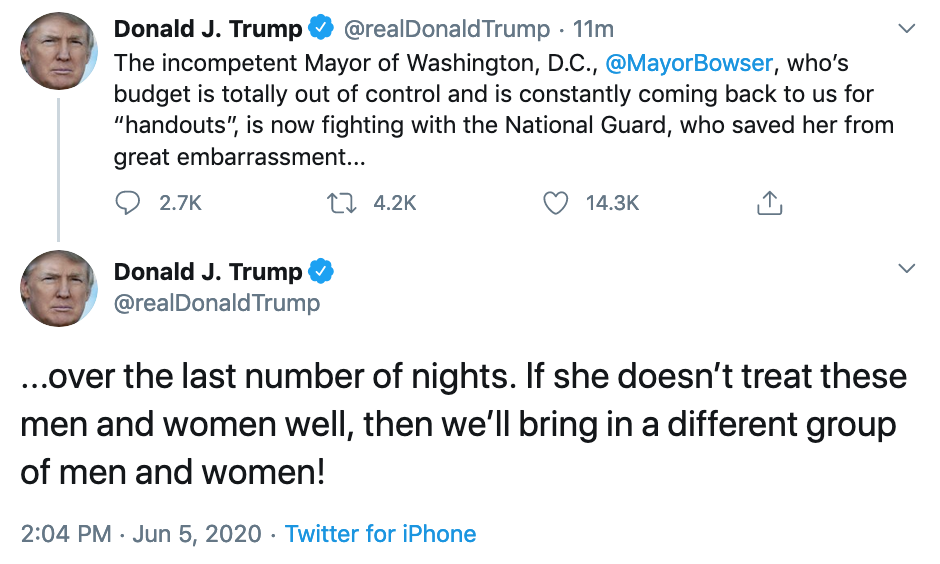Click the reply speech bubble icon

[x=127, y=203]
